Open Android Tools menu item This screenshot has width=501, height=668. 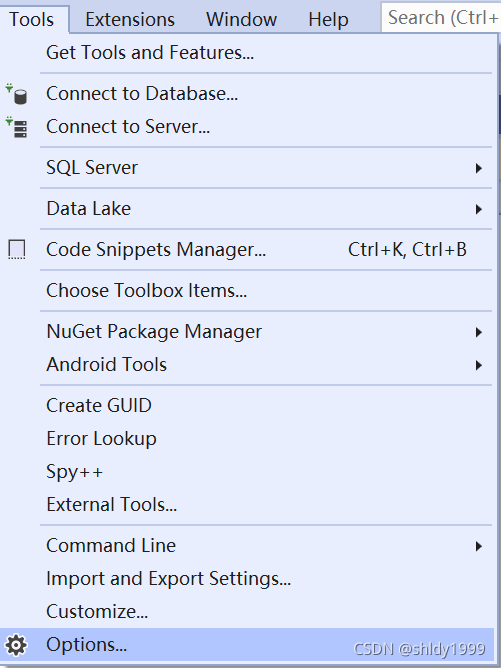tap(247, 365)
